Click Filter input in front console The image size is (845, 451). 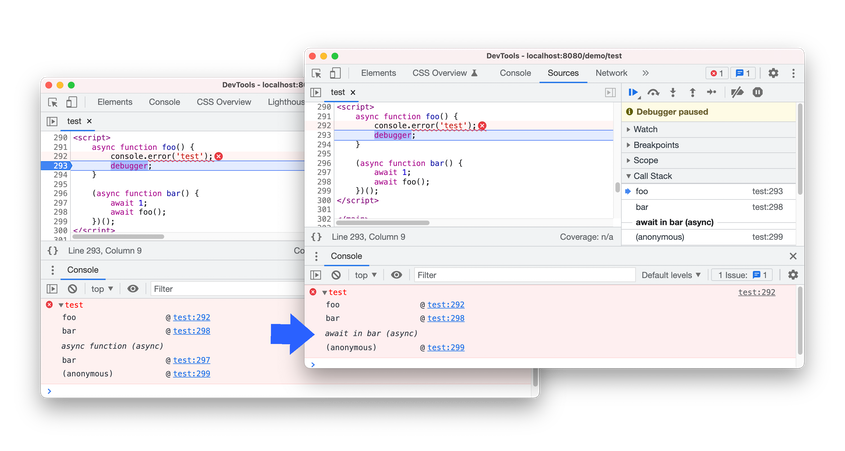point(524,275)
